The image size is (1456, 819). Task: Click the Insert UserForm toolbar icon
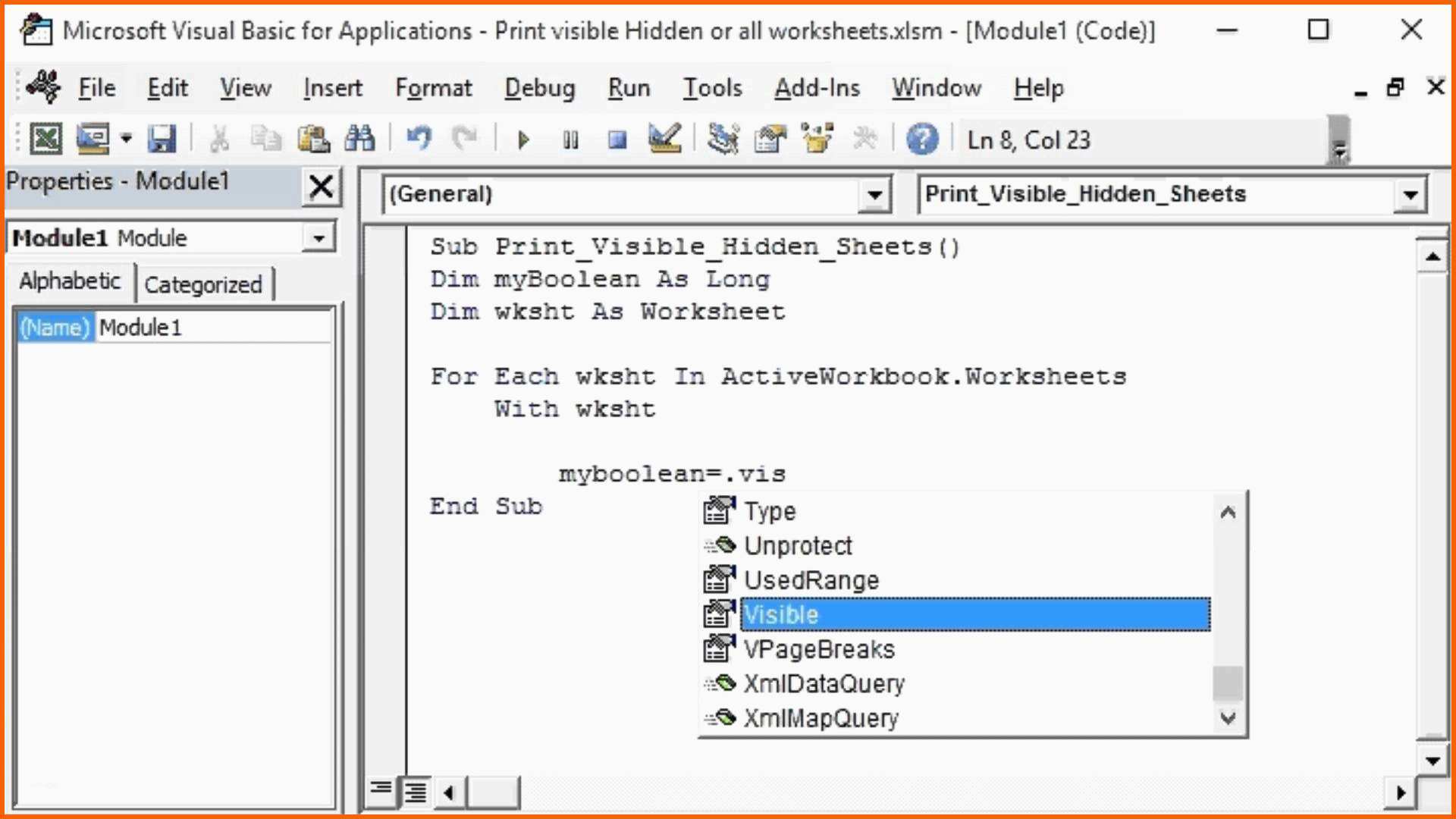pos(93,139)
